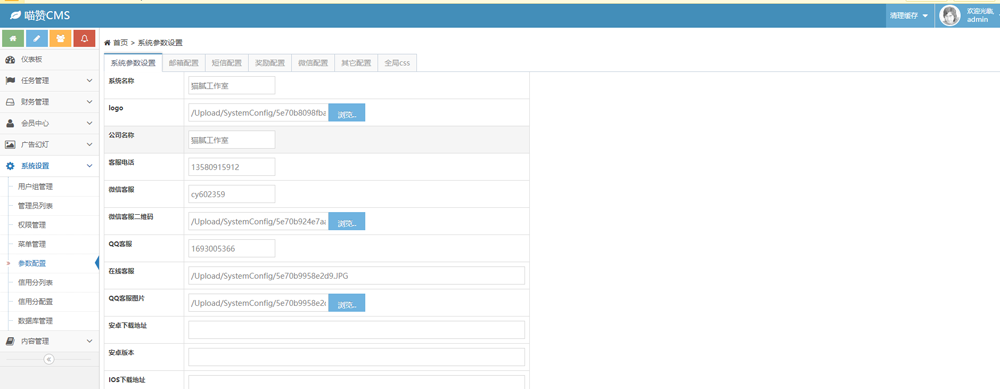Viewport: 1000px width, 389px height.
Task: Click the 广告幻灯 picture icon
Action: point(10,145)
